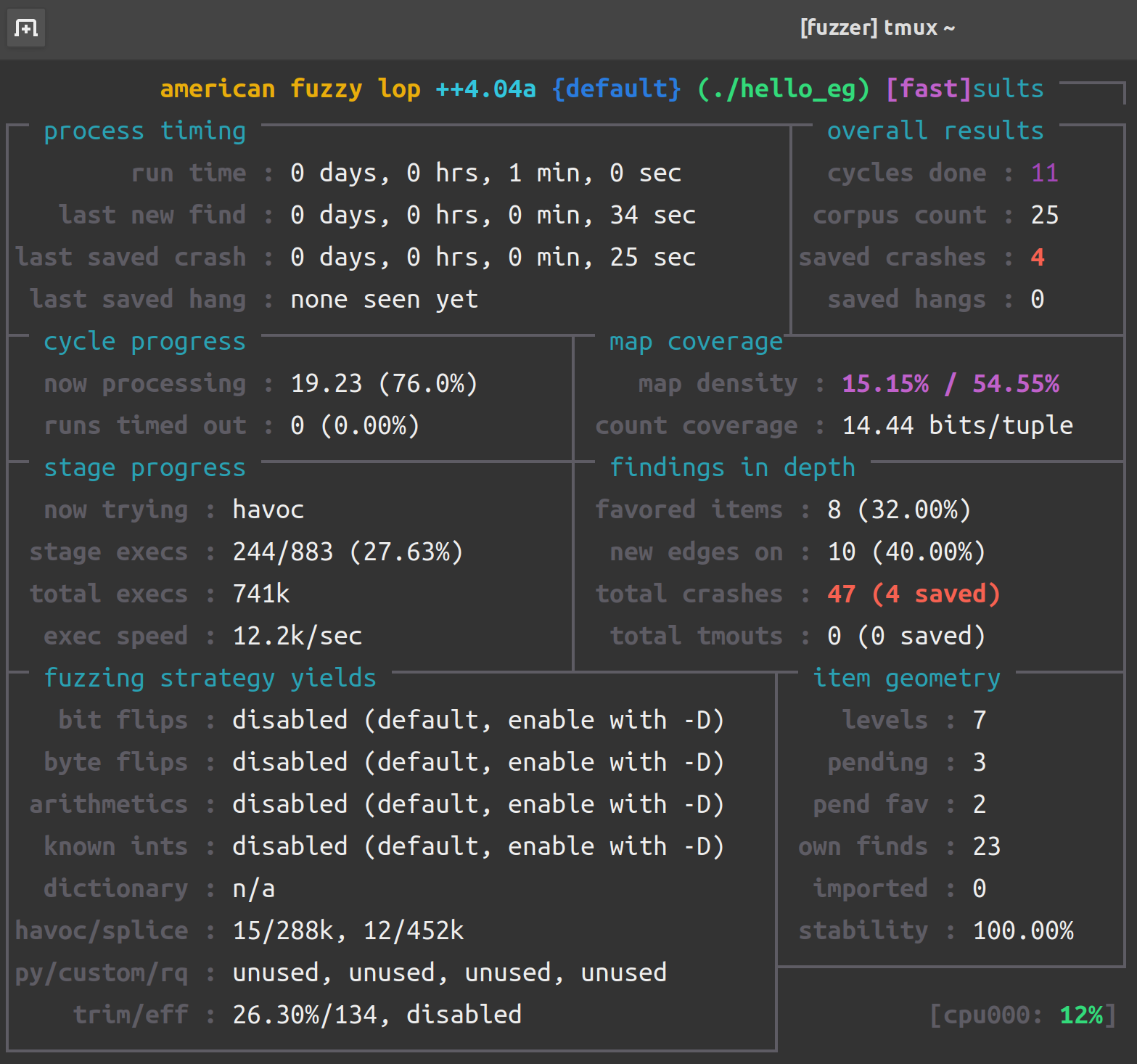Expand the item geometry section
The image size is (1137, 1064).
coord(906,677)
